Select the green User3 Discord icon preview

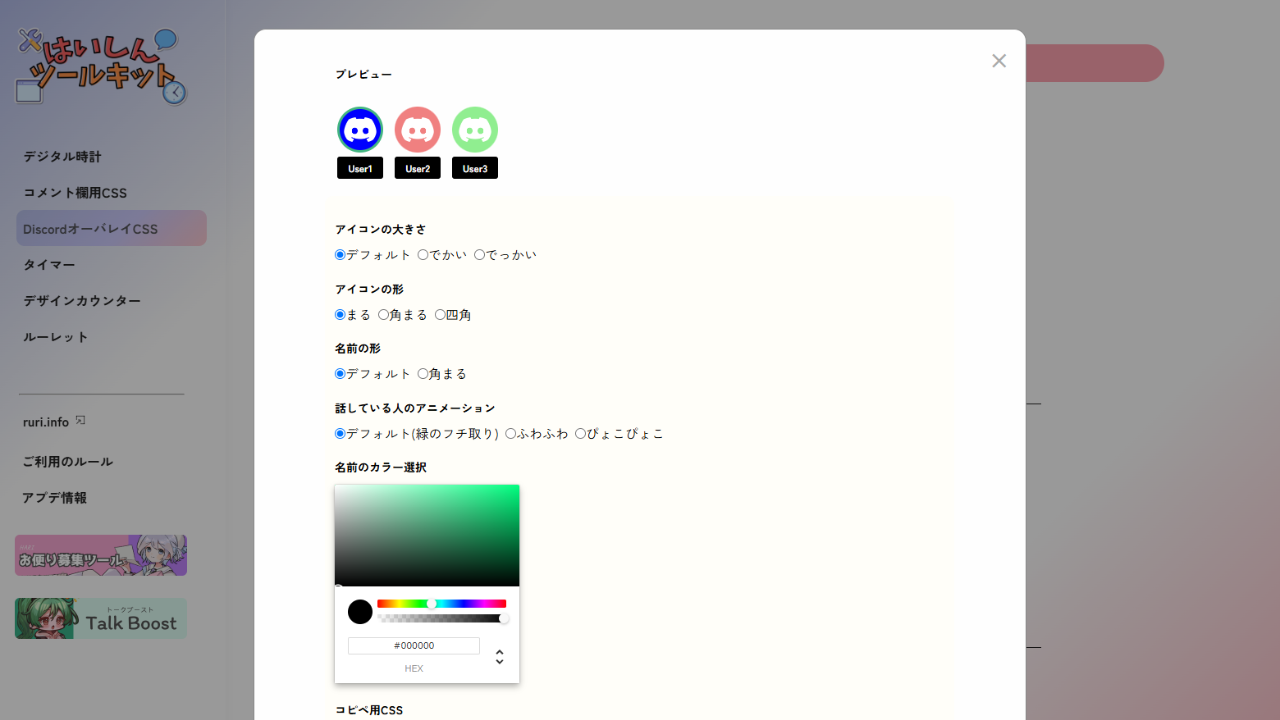point(474,129)
